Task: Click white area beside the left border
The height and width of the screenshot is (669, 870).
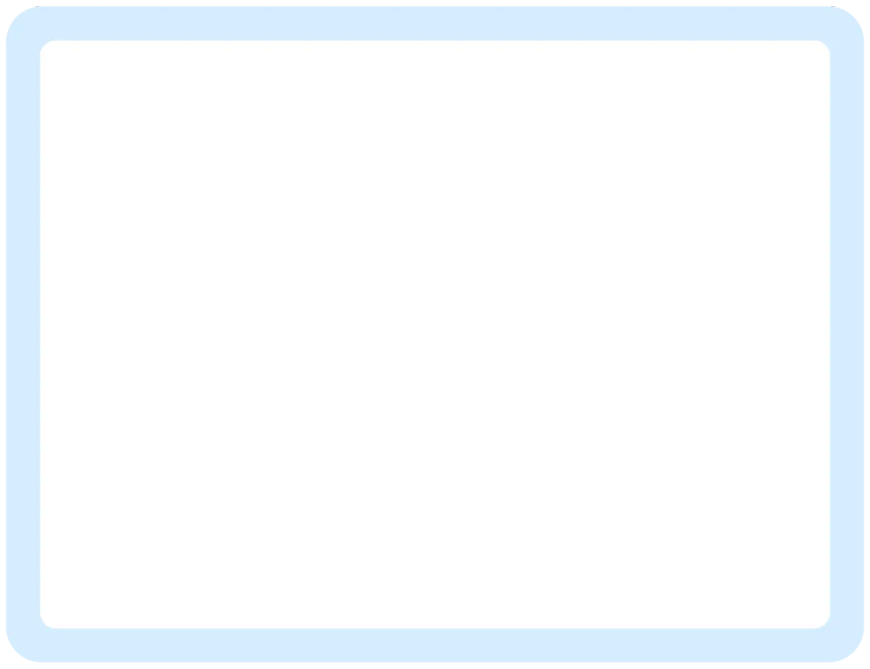Action: click(x=50, y=334)
